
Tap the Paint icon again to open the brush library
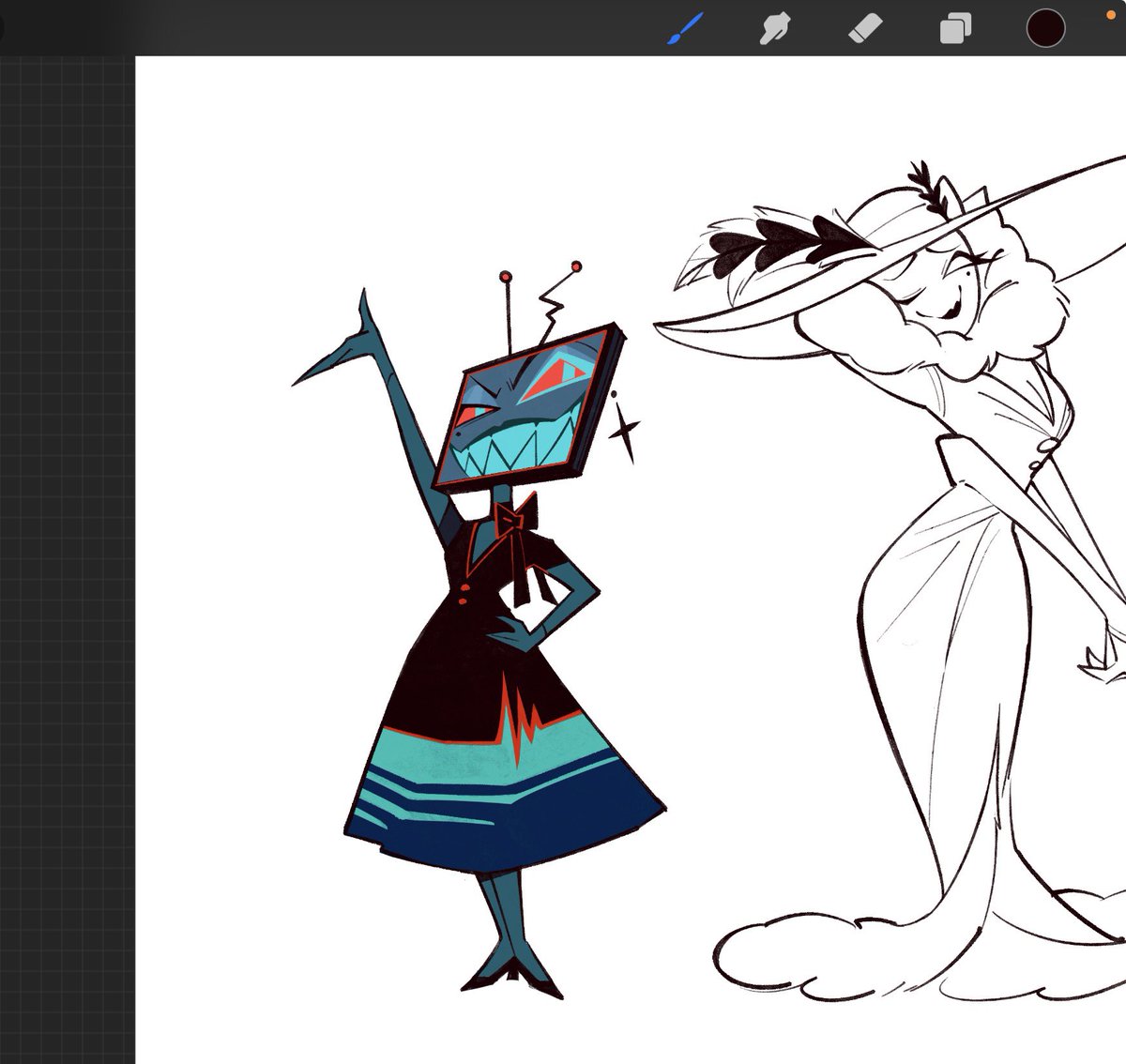coord(682,28)
